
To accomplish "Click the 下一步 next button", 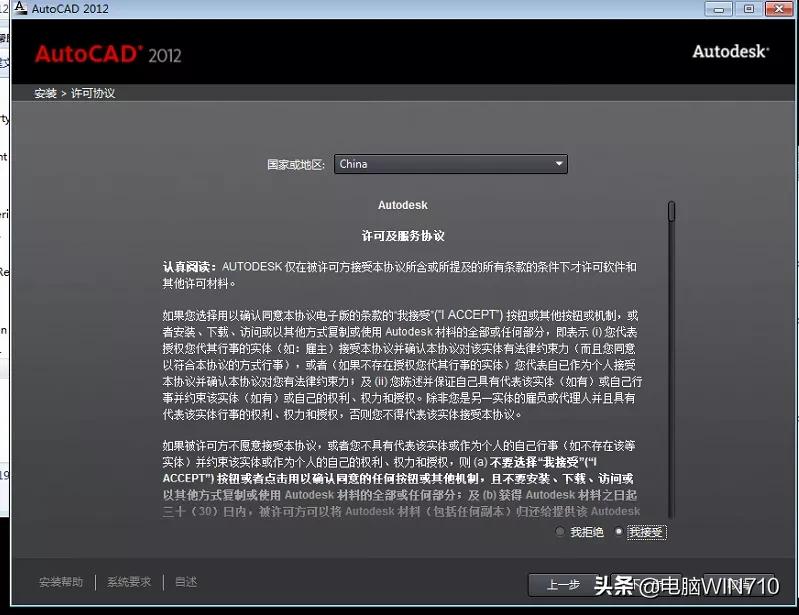I will point(646,584).
